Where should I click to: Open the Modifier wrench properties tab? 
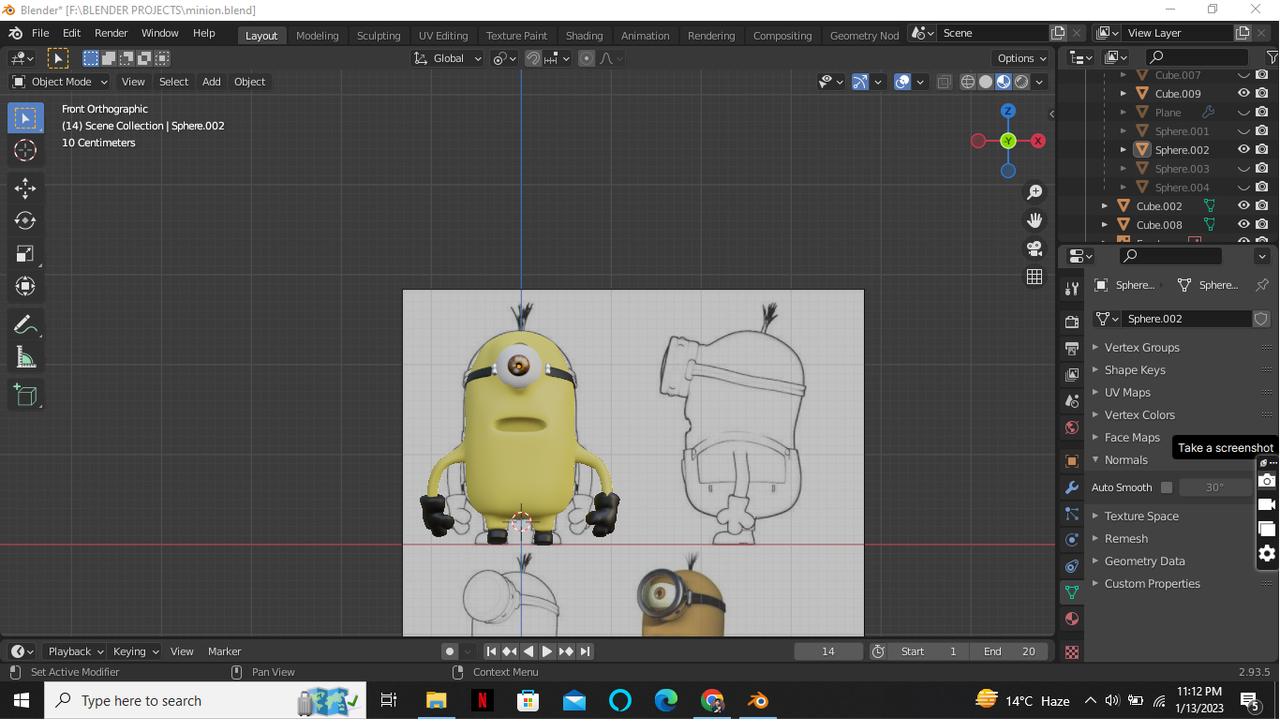tap(1072, 488)
